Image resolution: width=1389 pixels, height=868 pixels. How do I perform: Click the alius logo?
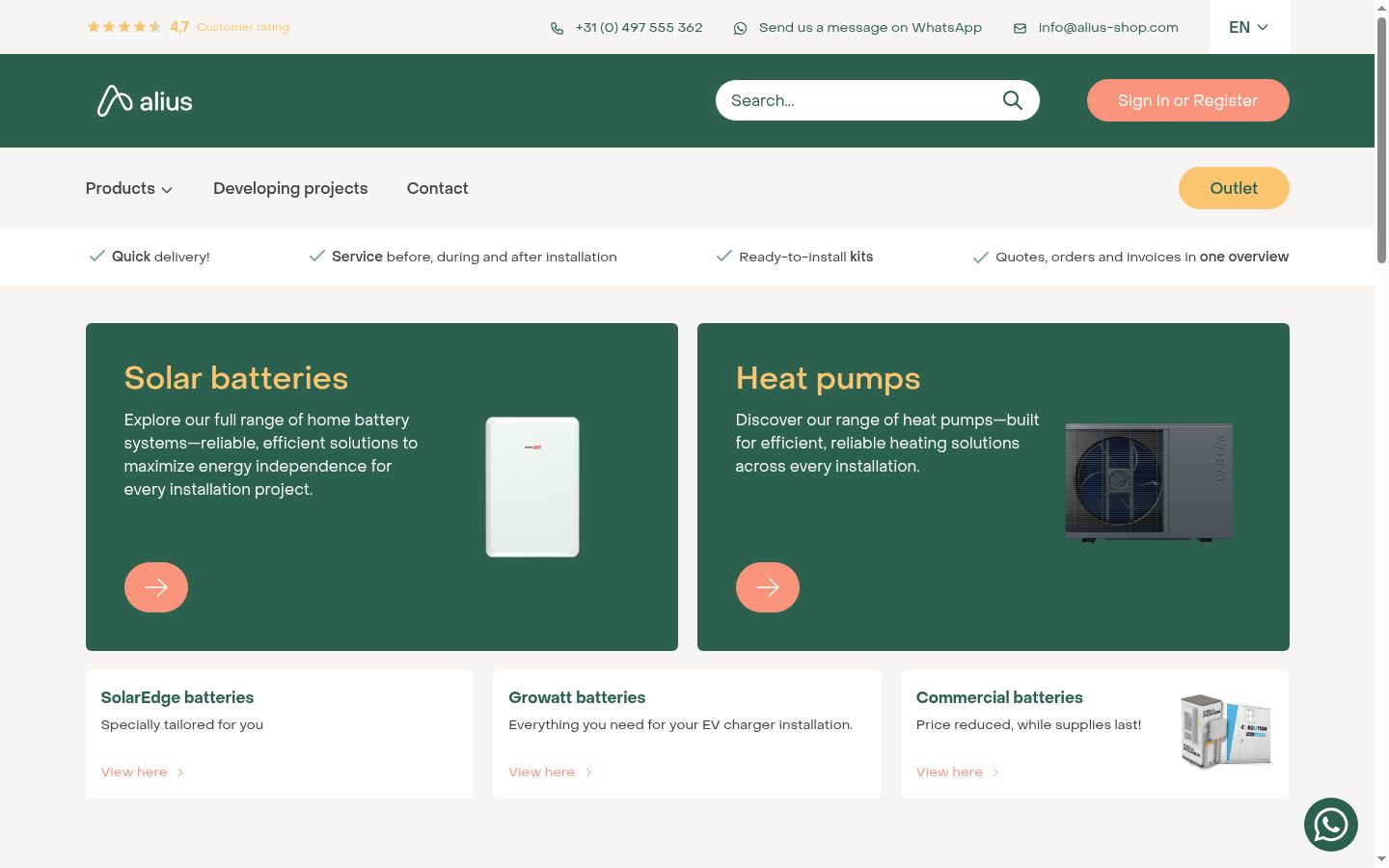(x=145, y=100)
